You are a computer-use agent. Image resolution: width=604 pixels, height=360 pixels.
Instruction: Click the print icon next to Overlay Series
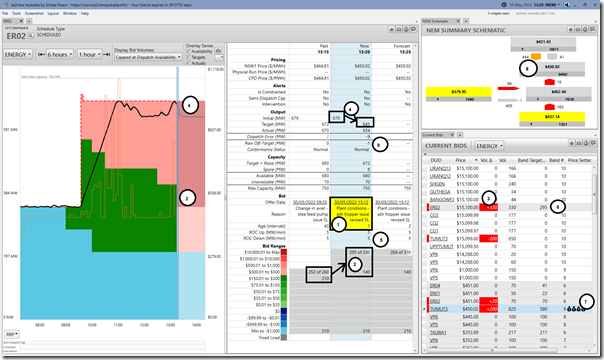click(x=218, y=50)
